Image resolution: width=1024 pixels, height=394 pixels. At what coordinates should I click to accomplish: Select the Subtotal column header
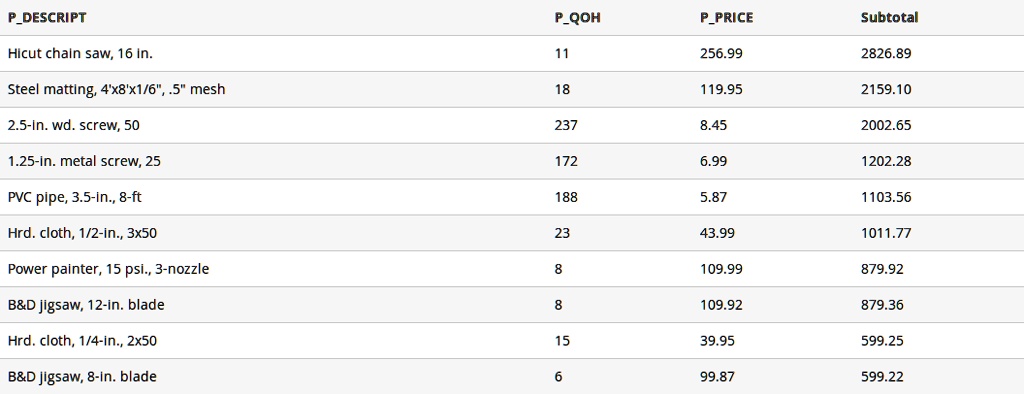click(889, 18)
